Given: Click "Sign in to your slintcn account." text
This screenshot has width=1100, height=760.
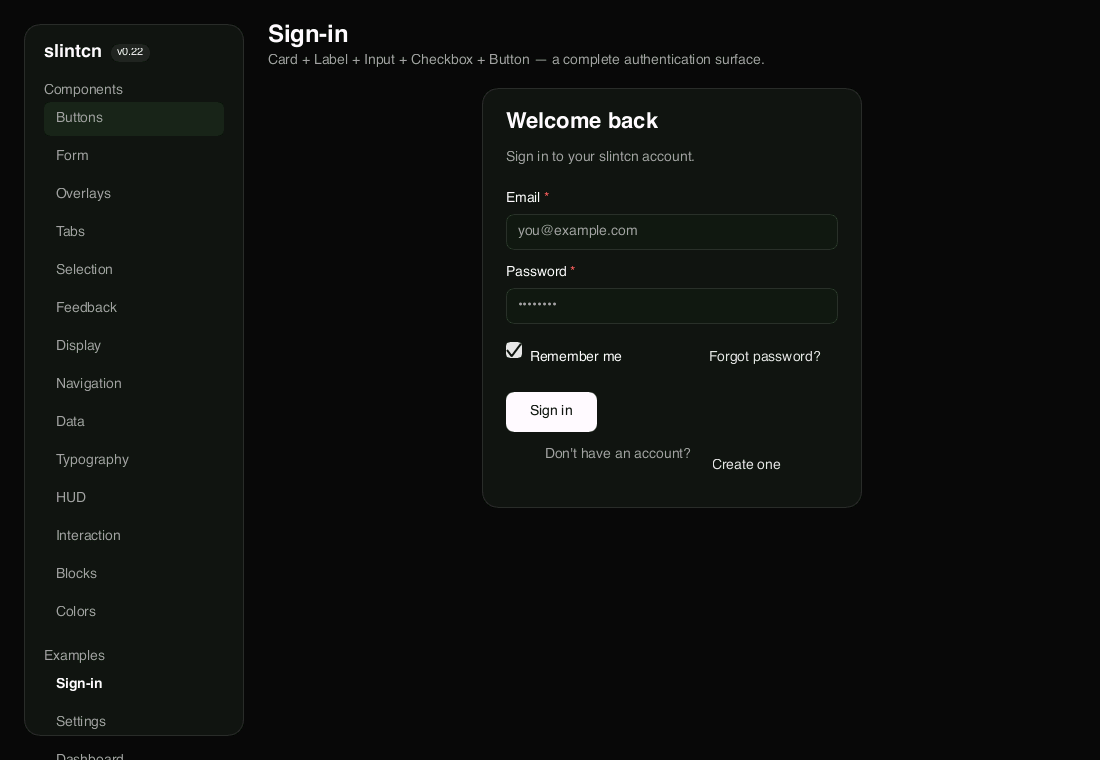Looking at the screenshot, I should pos(600,156).
